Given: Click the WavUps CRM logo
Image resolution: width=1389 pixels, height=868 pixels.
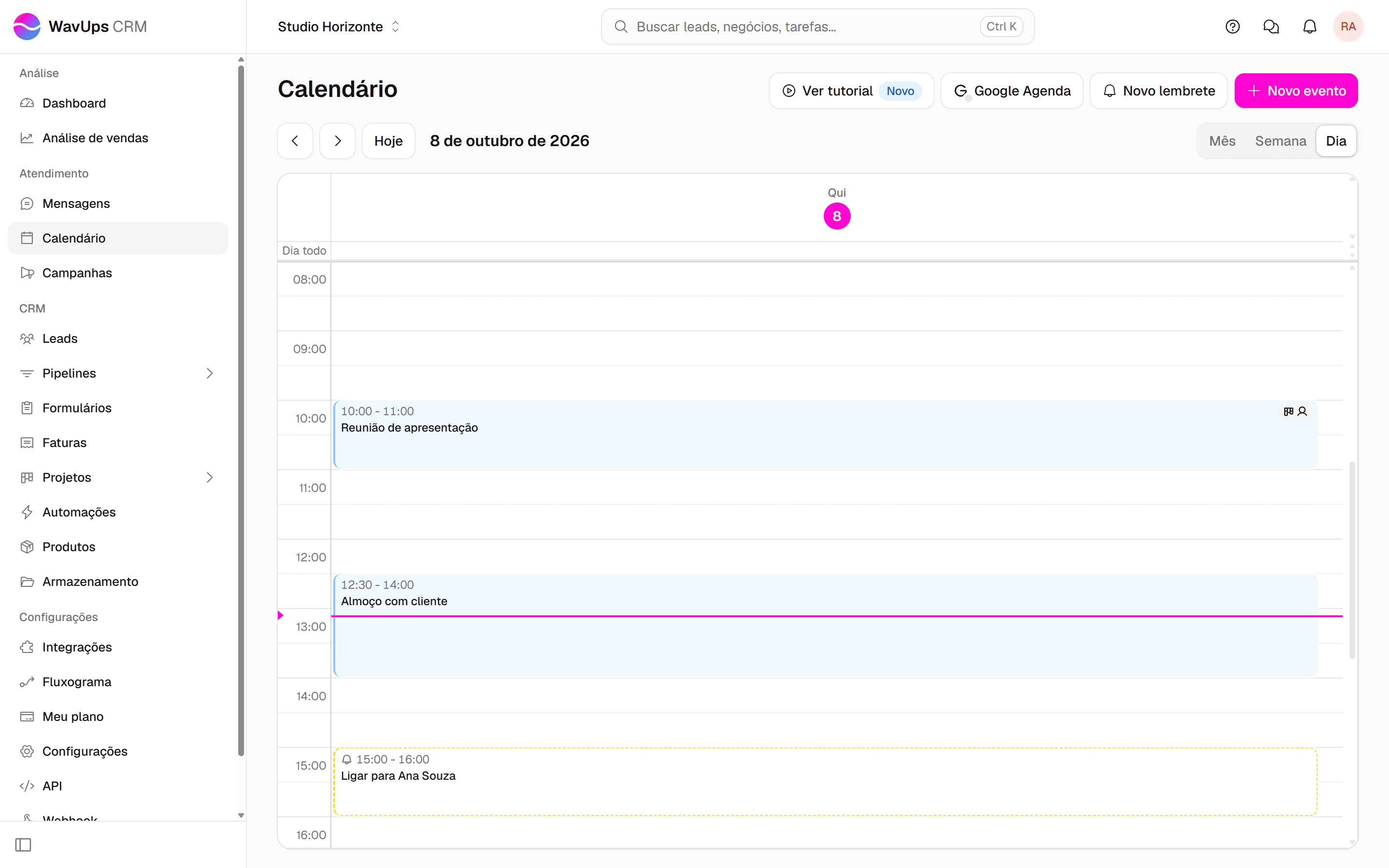Looking at the screenshot, I should click(80, 27).
